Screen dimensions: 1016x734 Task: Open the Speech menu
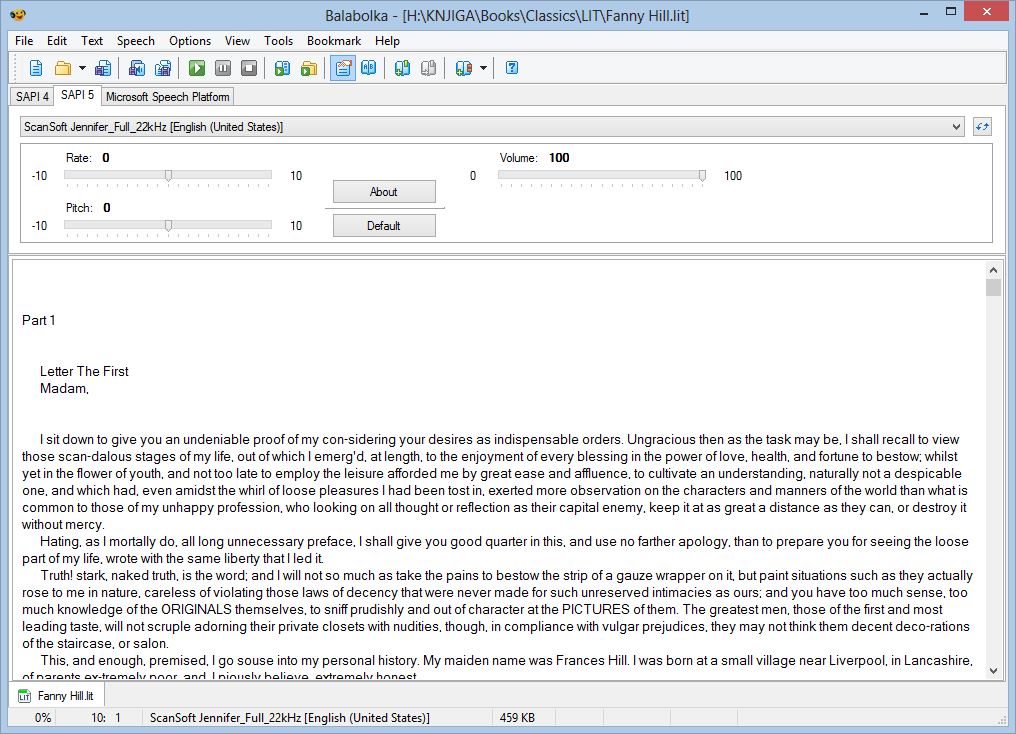click(135, 41)
